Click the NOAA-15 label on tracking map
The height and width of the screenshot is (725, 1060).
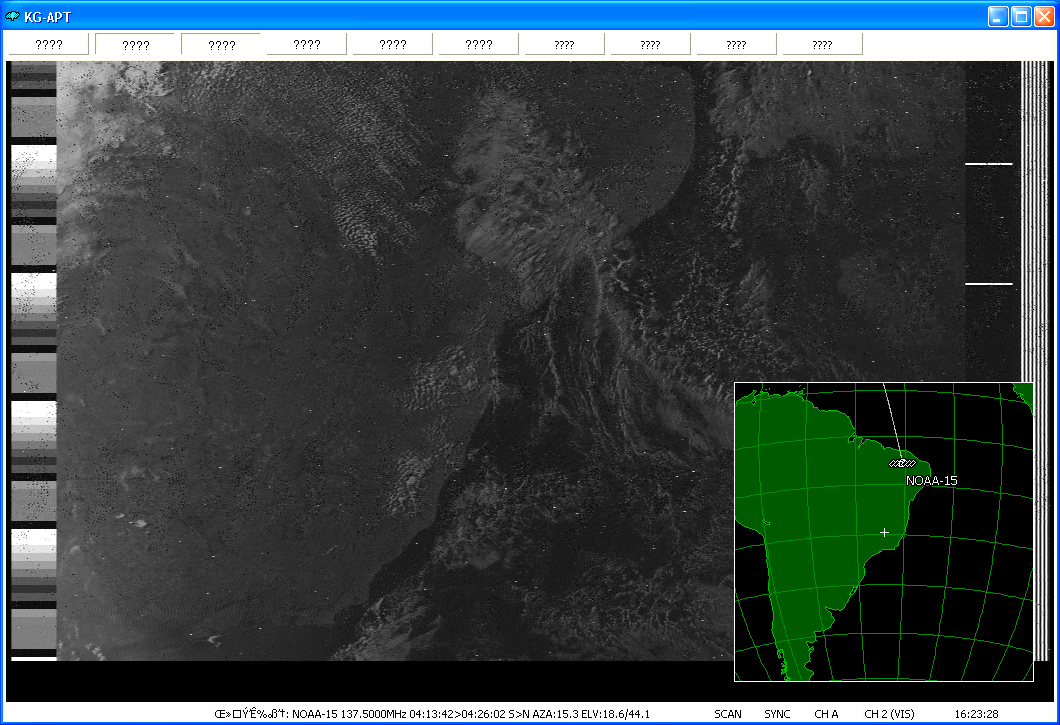point(931,481)
